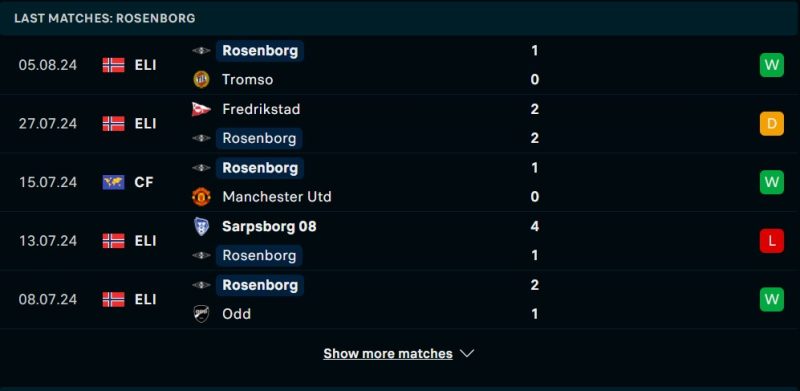The width and height of the screenshot is (800, 391).
Task: Click the Show more matches link
Action: tap(388, 353)
